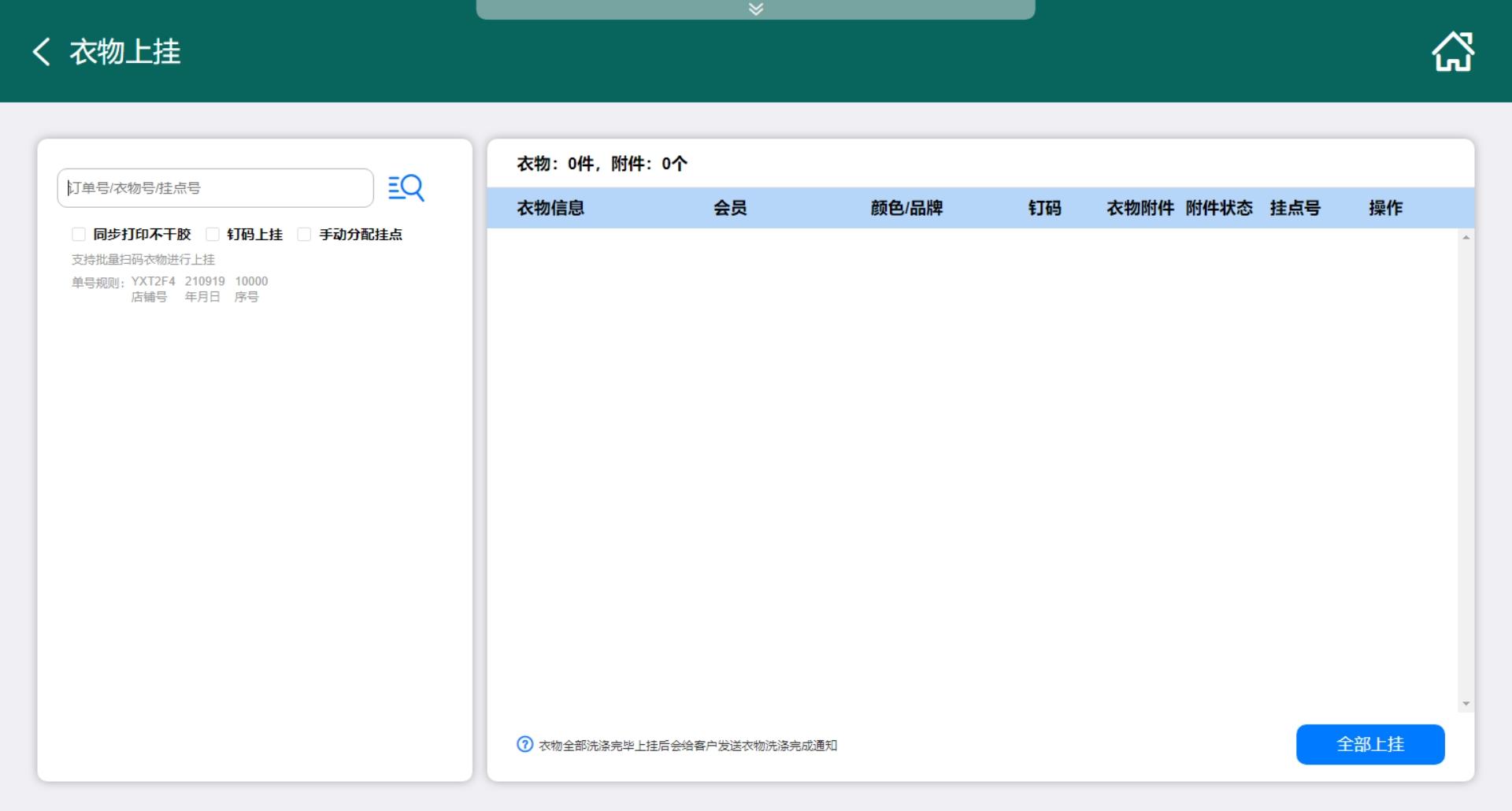Click the search list magnifier icon
The image size is (1512, 811).
(406, 188)
